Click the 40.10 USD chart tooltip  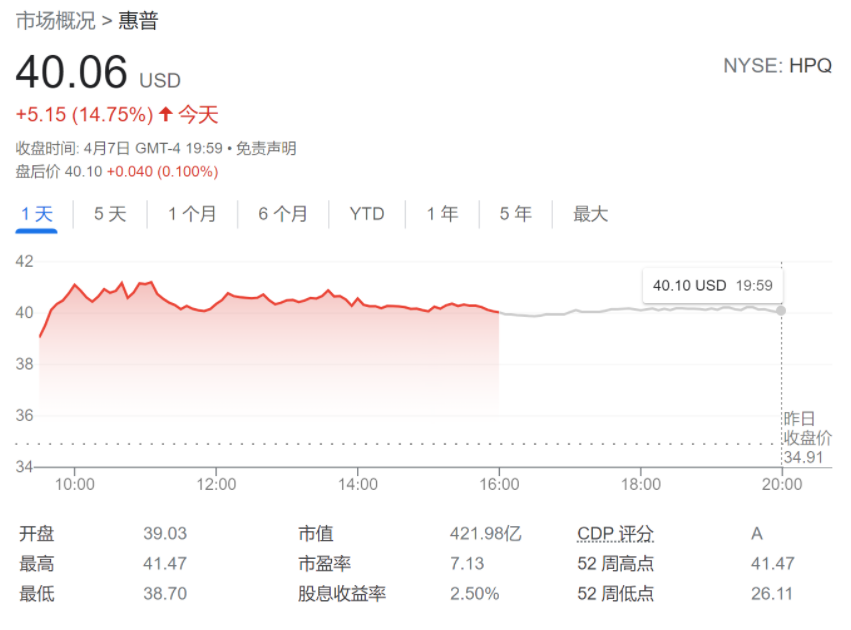tap(712, 286)
